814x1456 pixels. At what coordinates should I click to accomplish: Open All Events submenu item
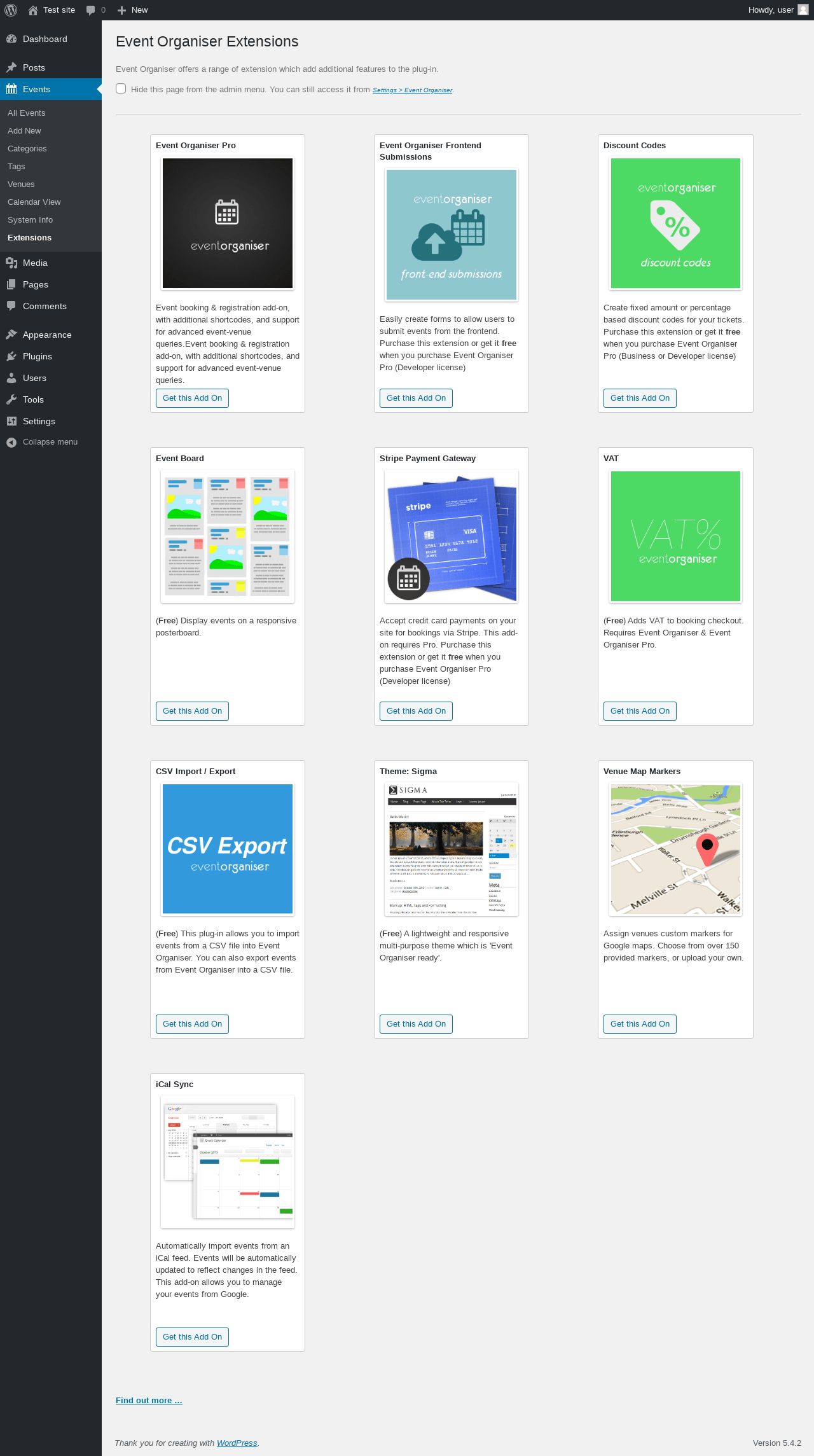[x=27, y=113]
